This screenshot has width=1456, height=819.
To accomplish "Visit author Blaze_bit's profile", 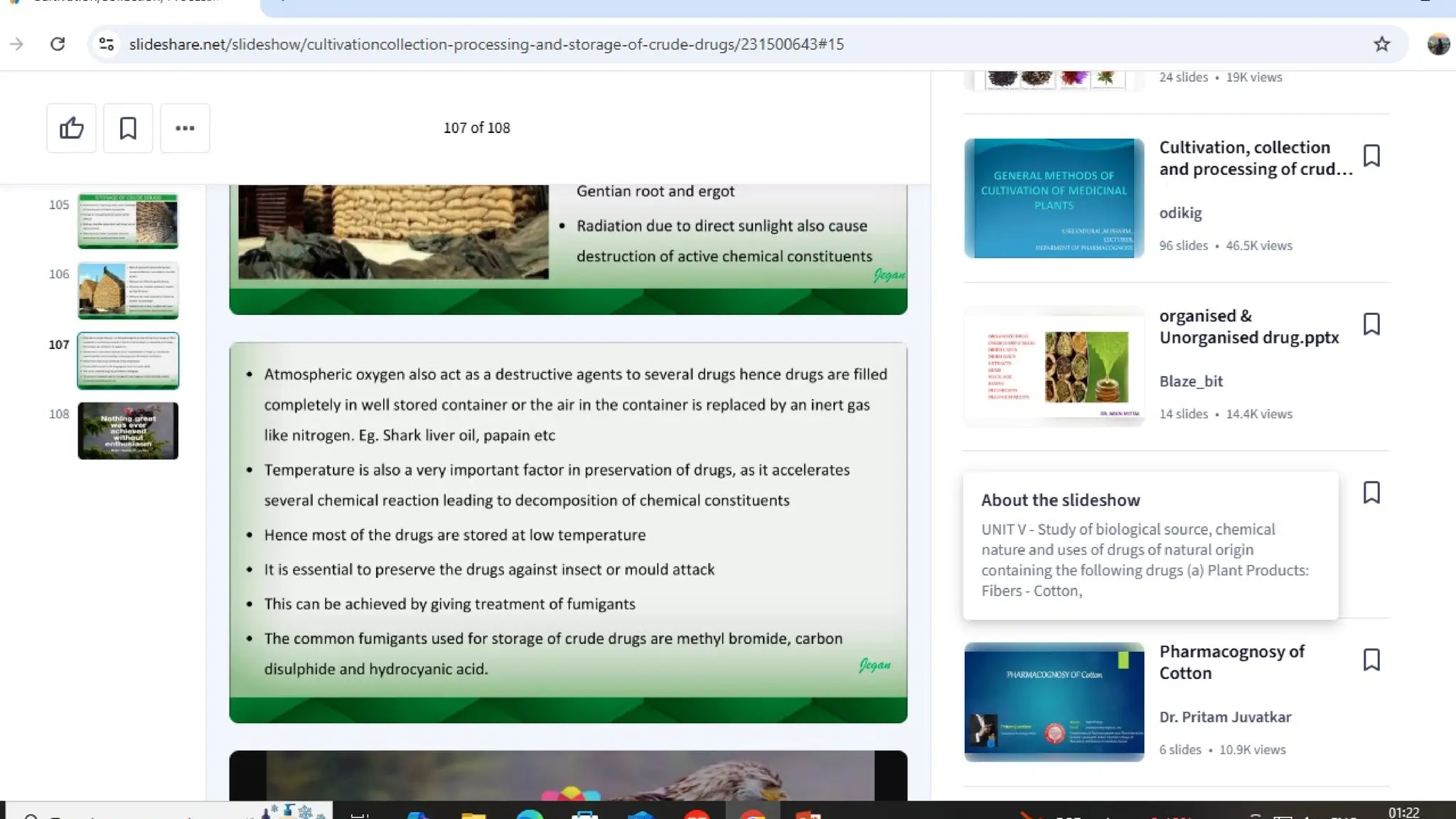I will pyautogui.click(x=1191, y=381).
